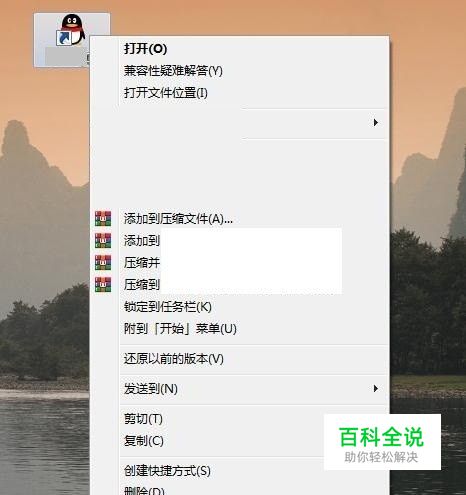Select the QQ penguin desktop shortcut icon
This screenshot has width=466, height=495.
(71, 30)
